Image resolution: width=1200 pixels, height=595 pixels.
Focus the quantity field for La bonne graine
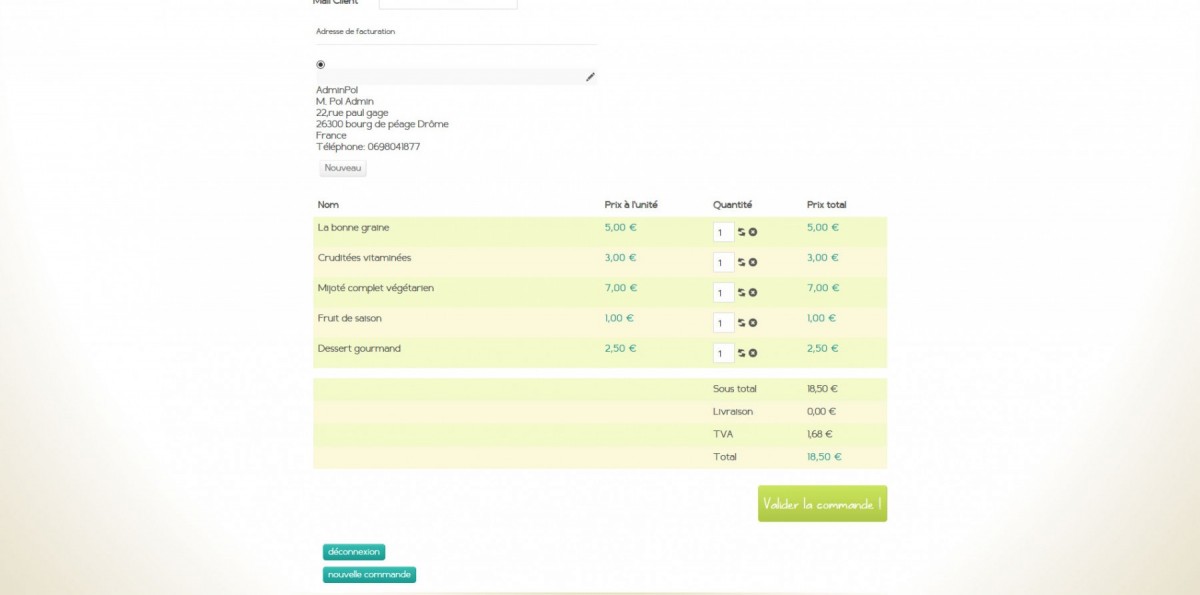pyautogui.click(x=724, y=232)
